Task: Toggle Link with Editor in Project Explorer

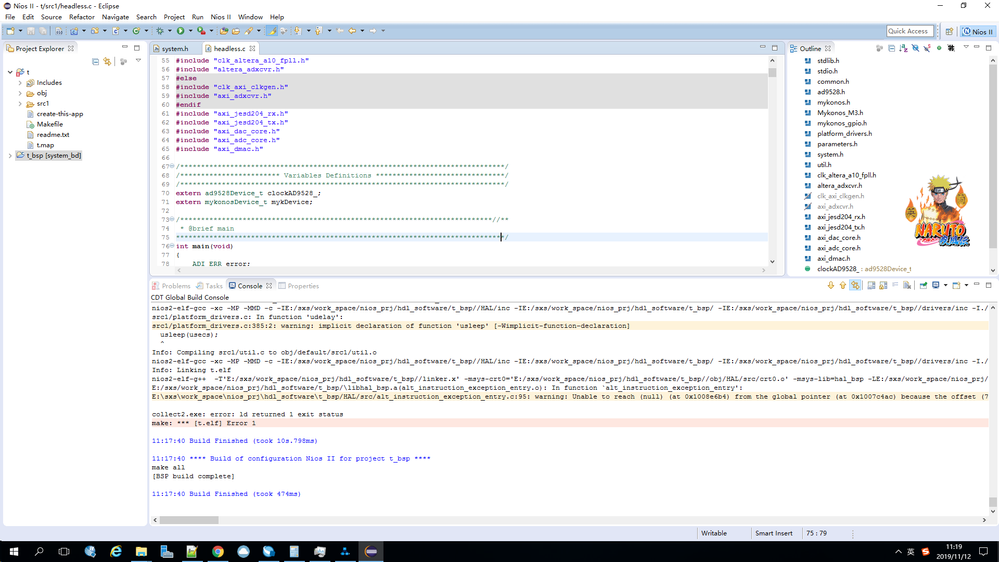Action: tap(107, 61)
